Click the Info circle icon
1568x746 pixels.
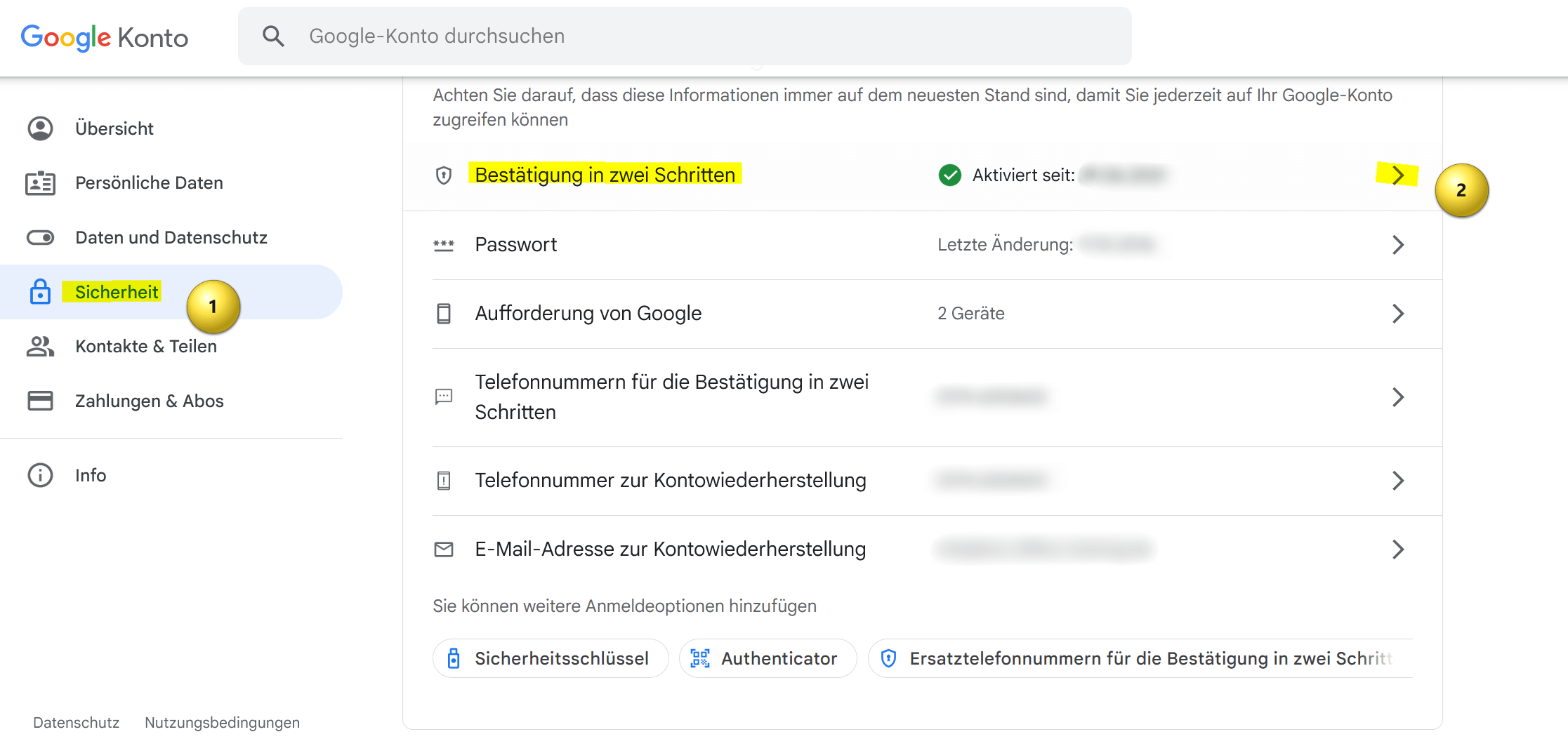tap(40, 475)
